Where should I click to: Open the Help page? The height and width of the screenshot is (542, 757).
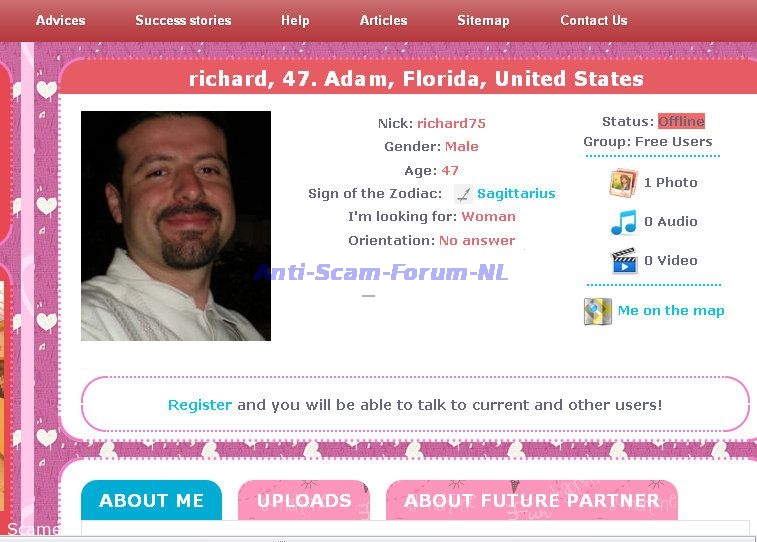[295, 20]
